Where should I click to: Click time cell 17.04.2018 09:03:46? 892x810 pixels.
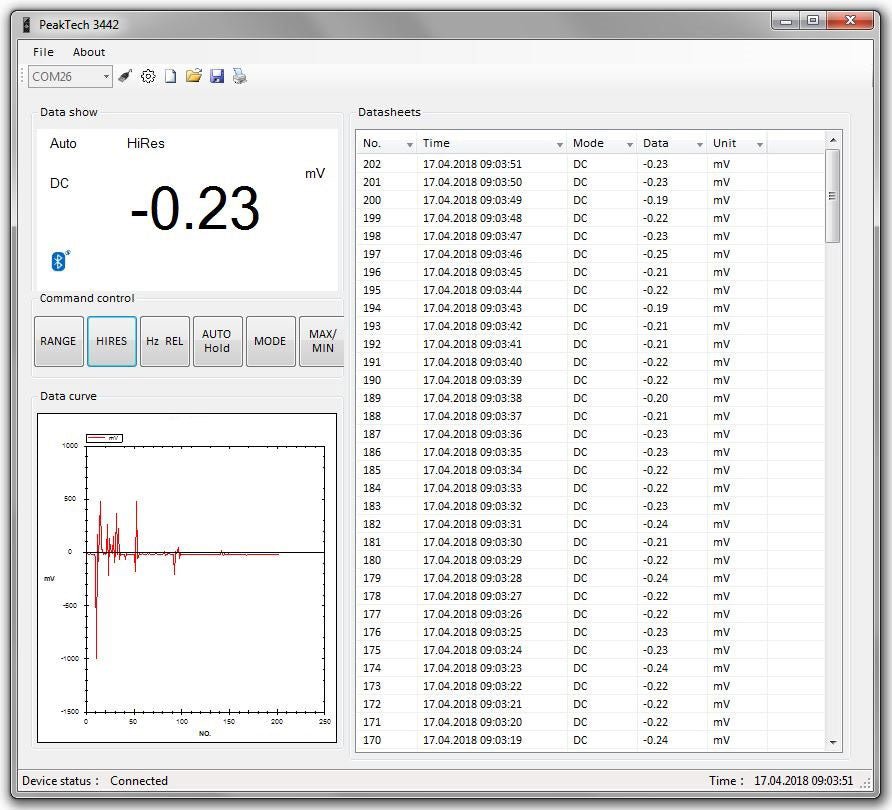(x=472, y=254)
